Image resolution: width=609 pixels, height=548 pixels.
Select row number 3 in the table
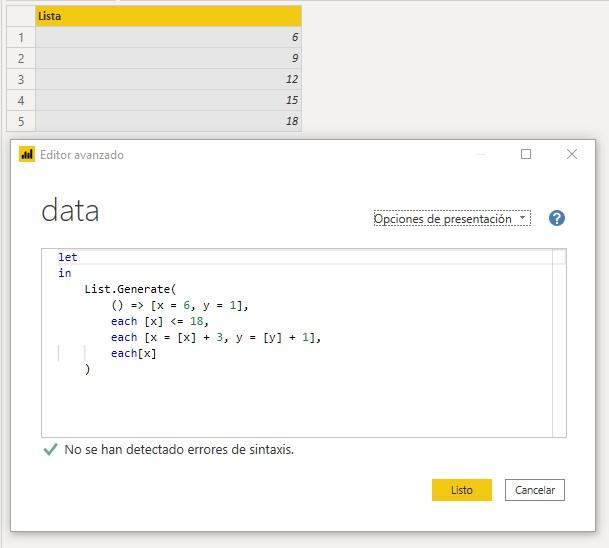tap(20, 80)
